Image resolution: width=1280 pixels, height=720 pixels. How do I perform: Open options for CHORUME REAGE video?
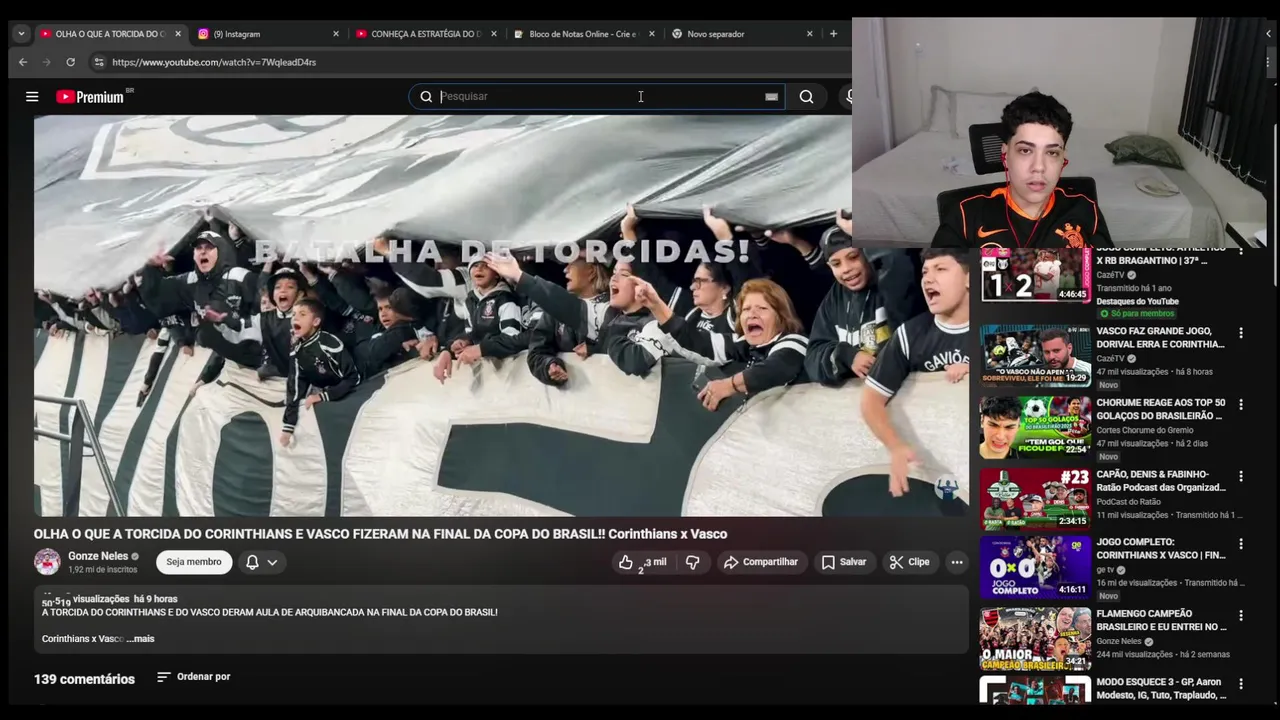[1241, 405]
